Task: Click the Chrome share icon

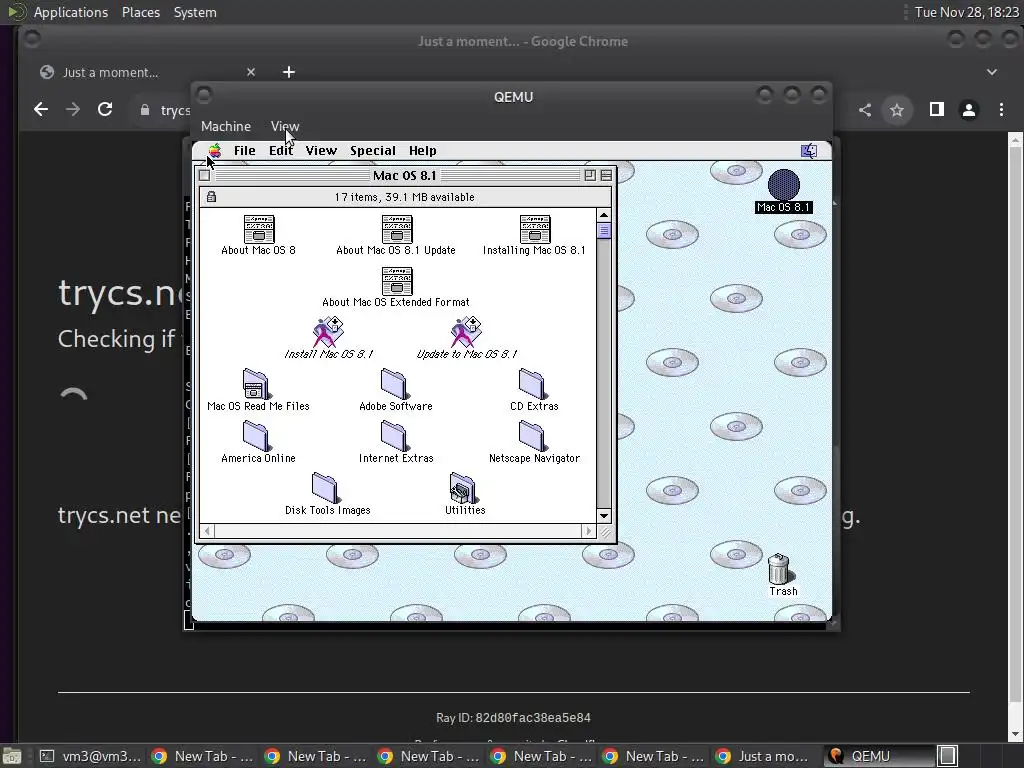Action: [x=865, y=110]
